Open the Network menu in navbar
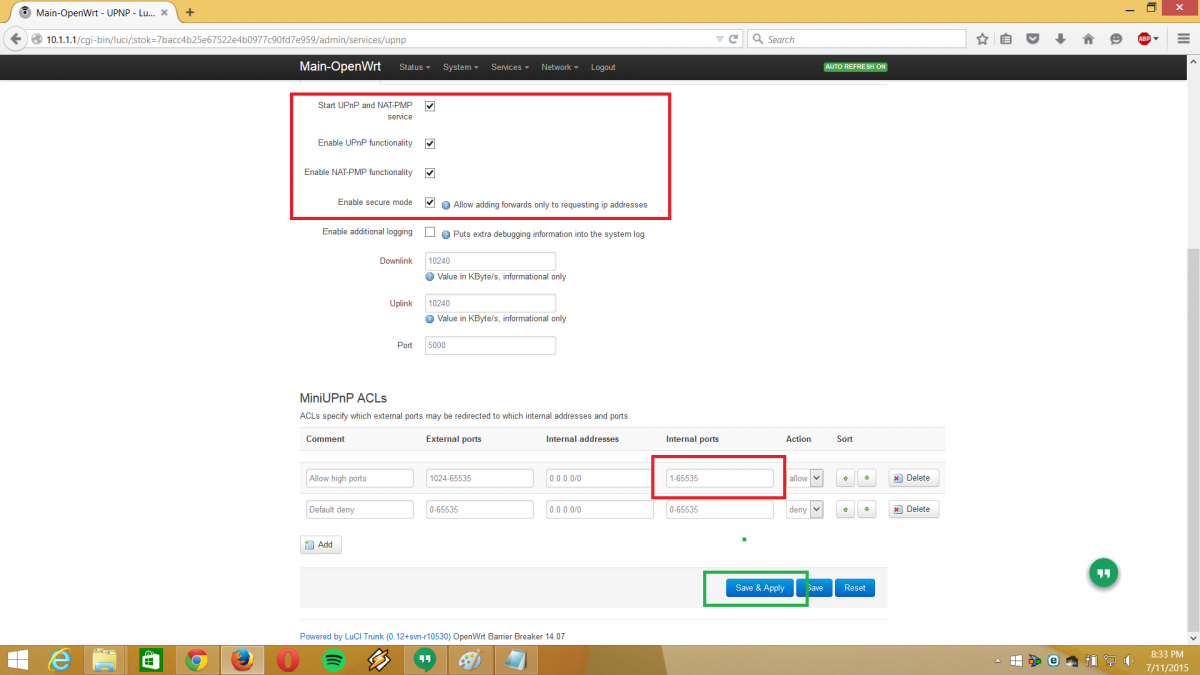 [559, 67]
